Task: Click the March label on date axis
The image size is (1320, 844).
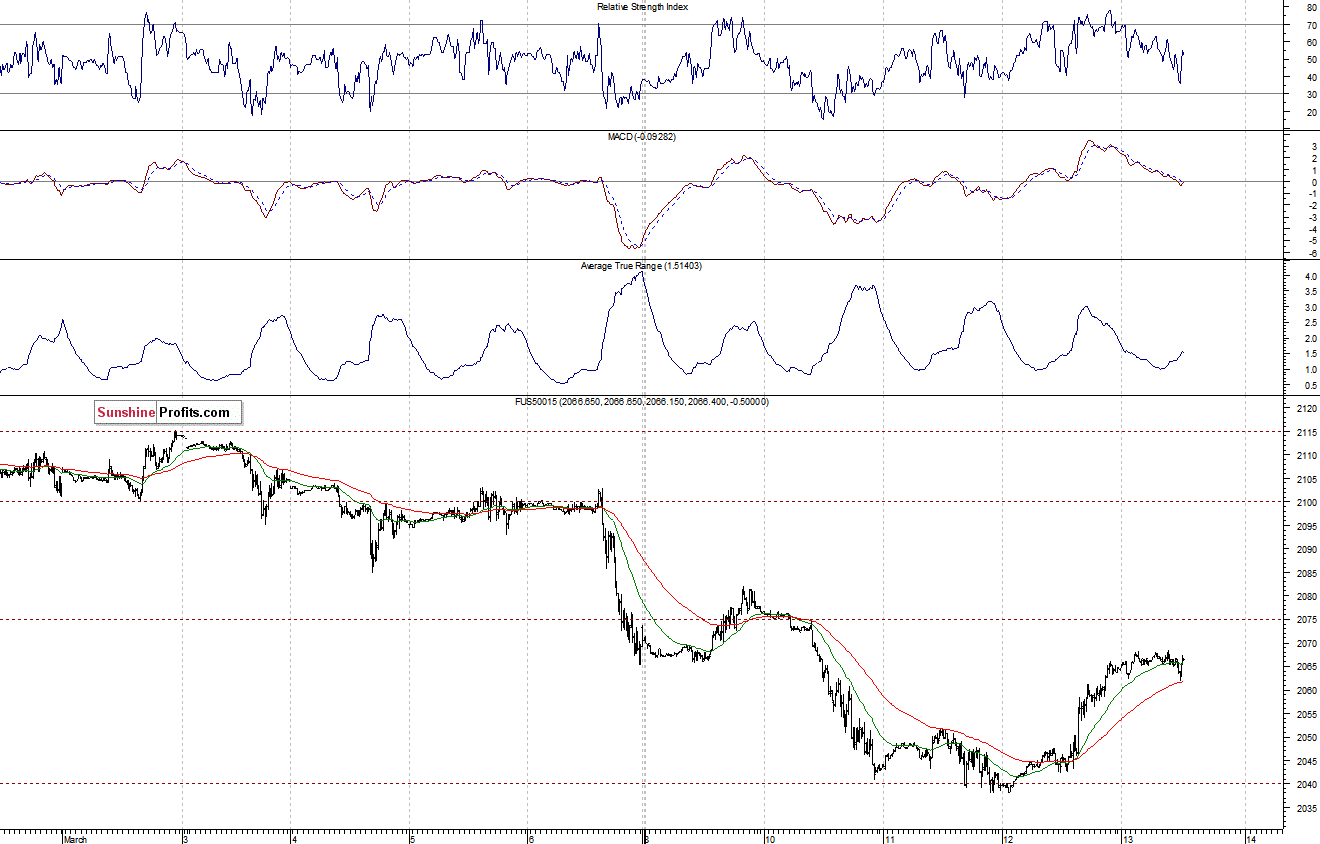Action: click(76, 839)
